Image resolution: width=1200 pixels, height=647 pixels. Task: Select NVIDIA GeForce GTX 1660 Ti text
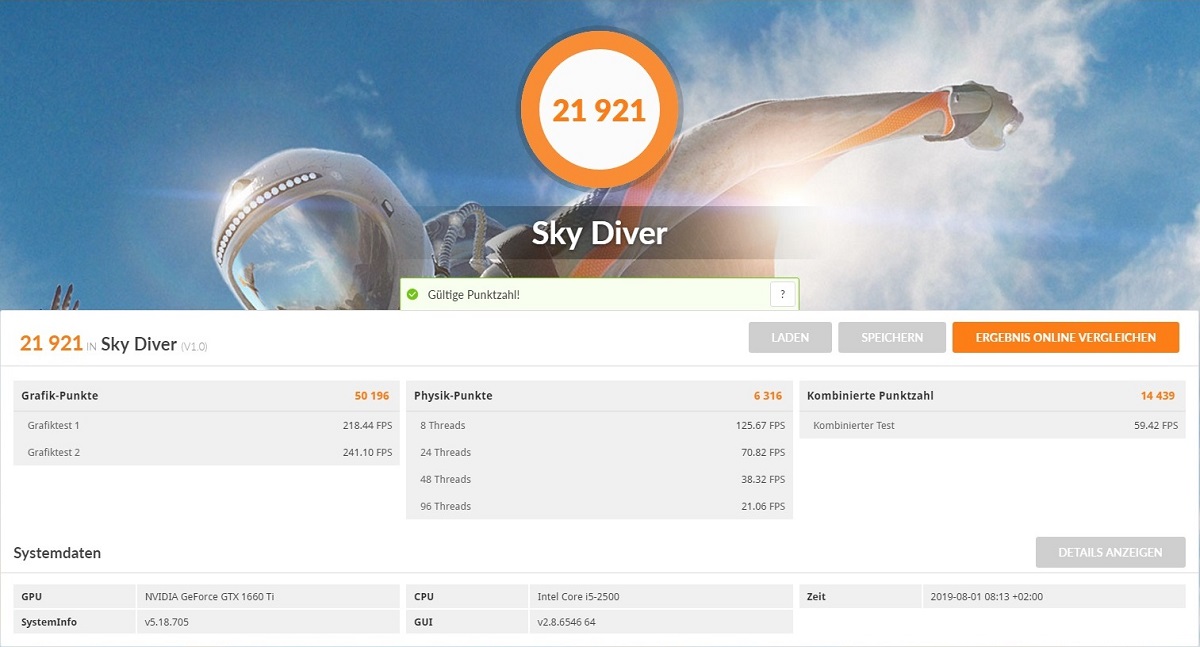pos(210,597)
